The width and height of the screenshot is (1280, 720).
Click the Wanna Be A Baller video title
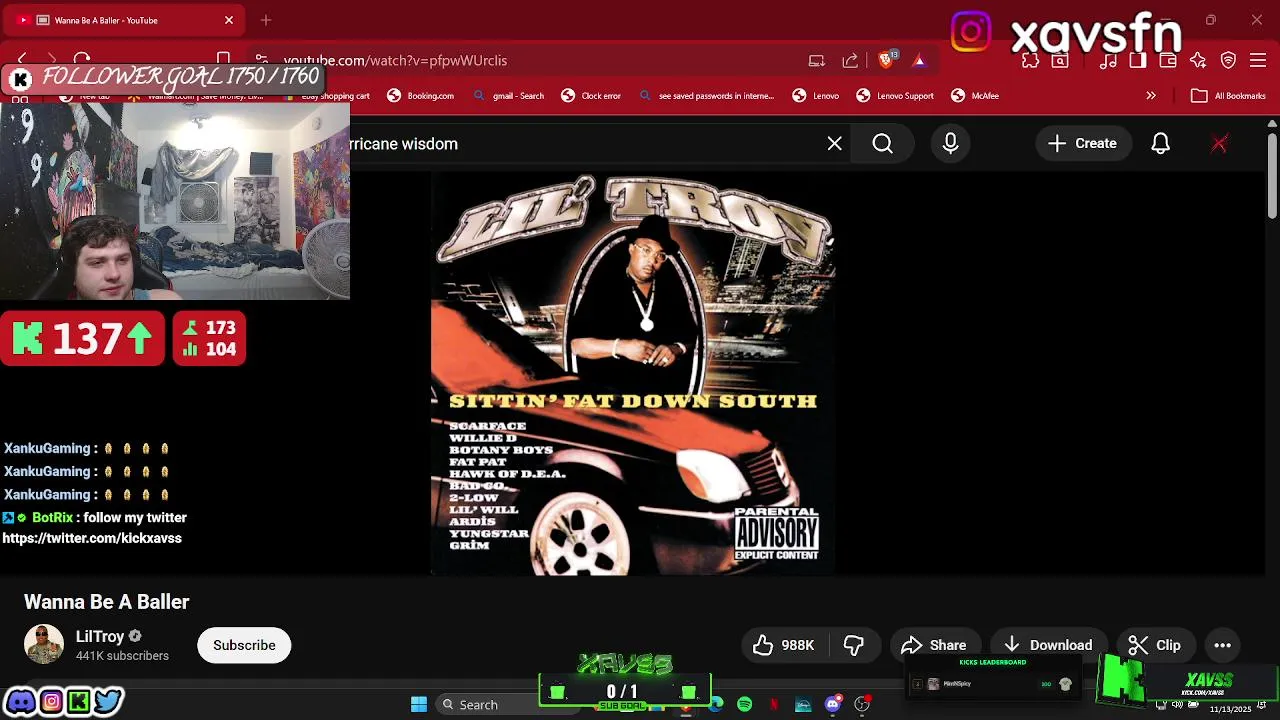[x=107, y=602]
